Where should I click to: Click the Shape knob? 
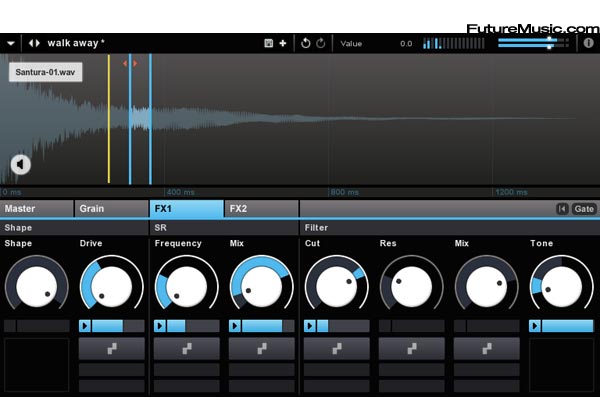37,286
